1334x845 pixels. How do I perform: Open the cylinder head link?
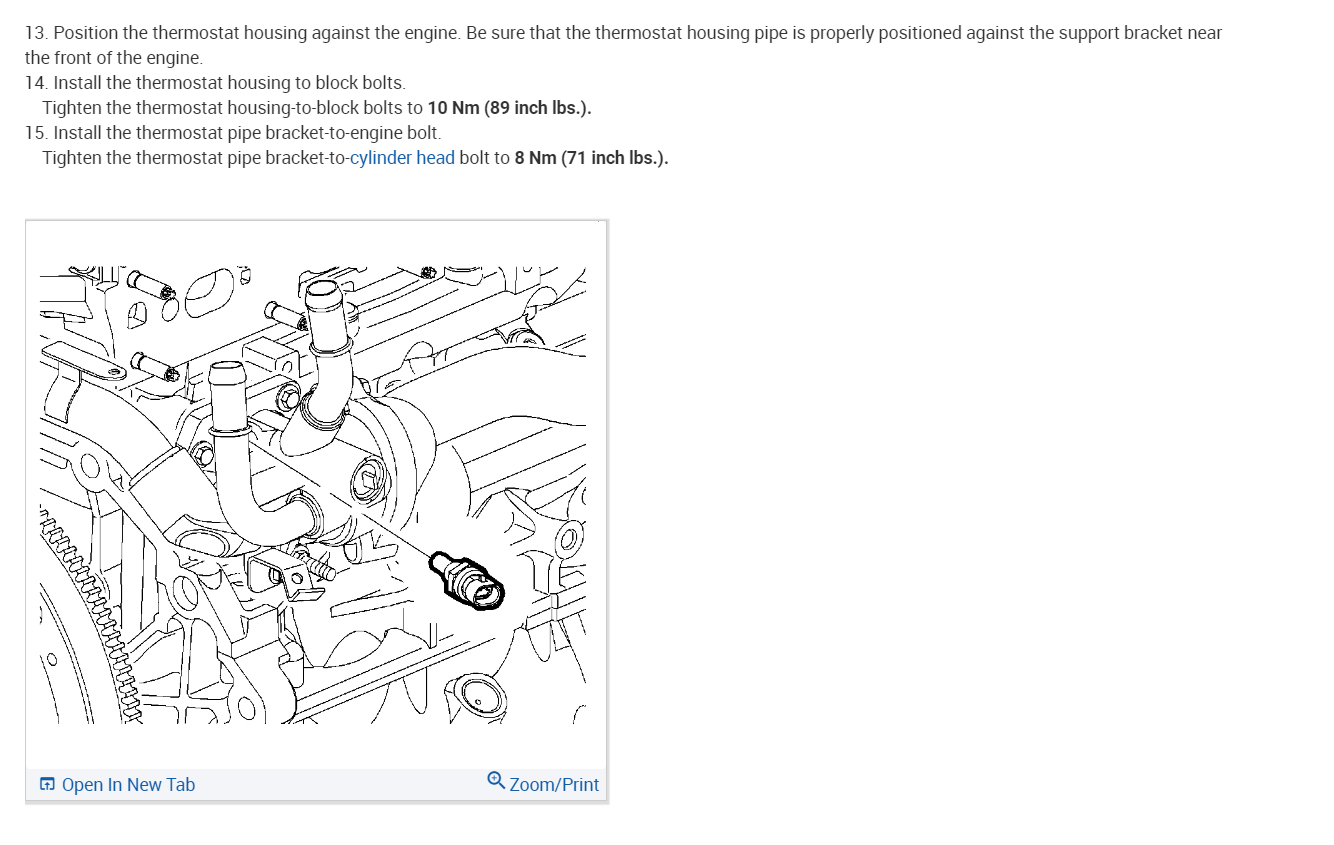point(402,158)
